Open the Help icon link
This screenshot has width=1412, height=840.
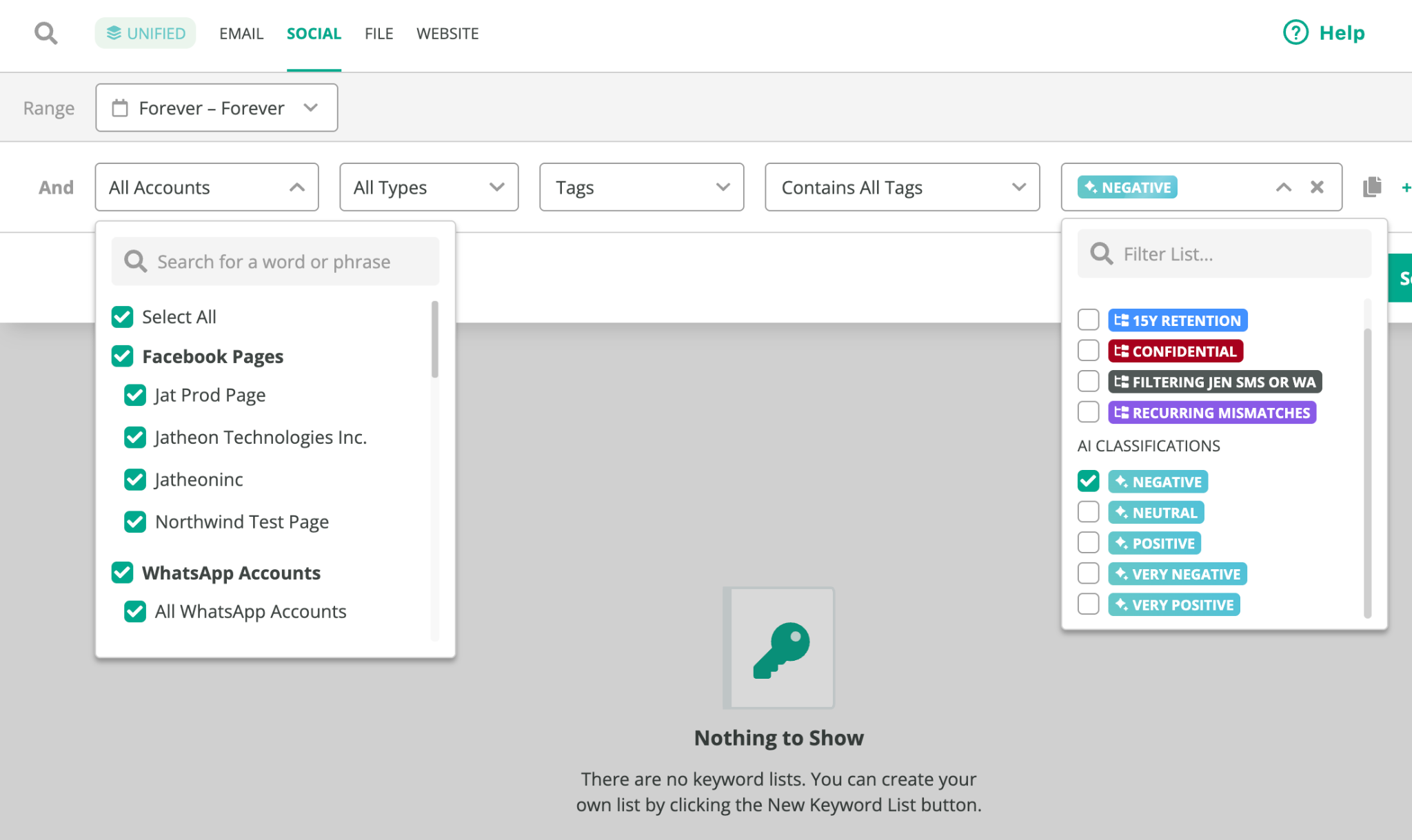tap(1295, 32)
